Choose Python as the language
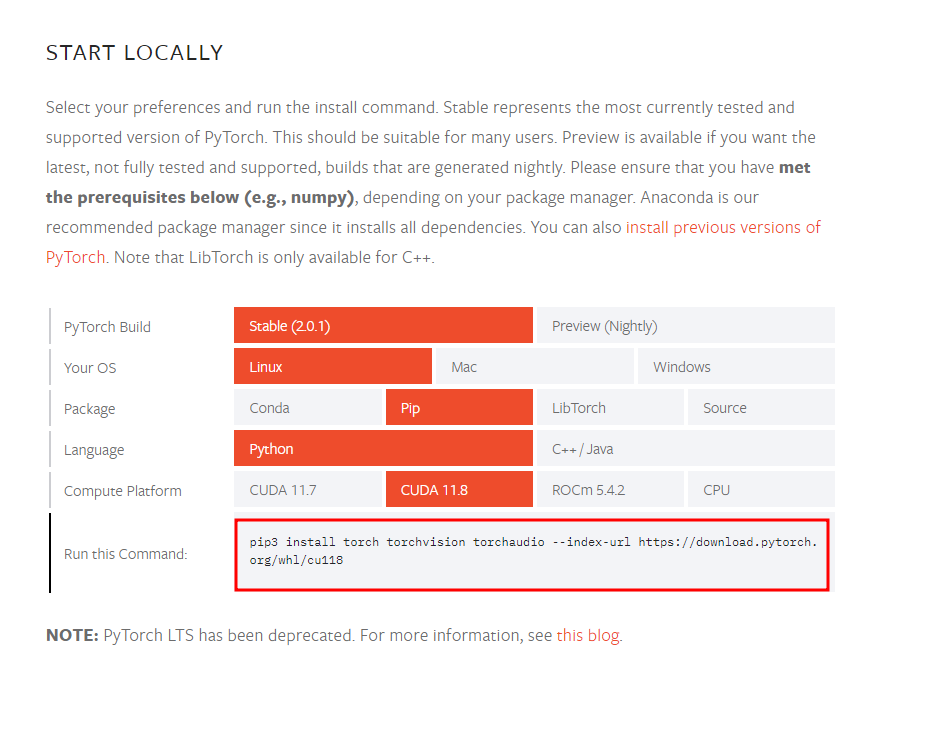Screen dimensions: 939x733 coord(383,449)
